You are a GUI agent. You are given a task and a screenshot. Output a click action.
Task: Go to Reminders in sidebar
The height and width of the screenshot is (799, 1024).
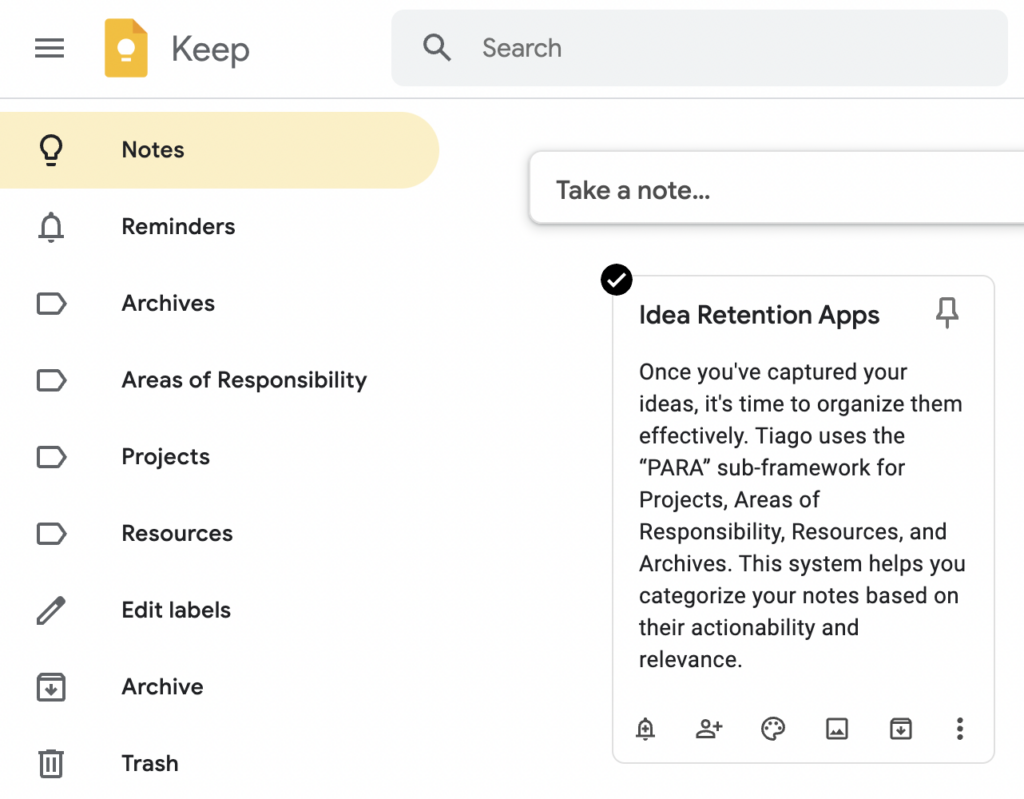[x=178, y=227]
